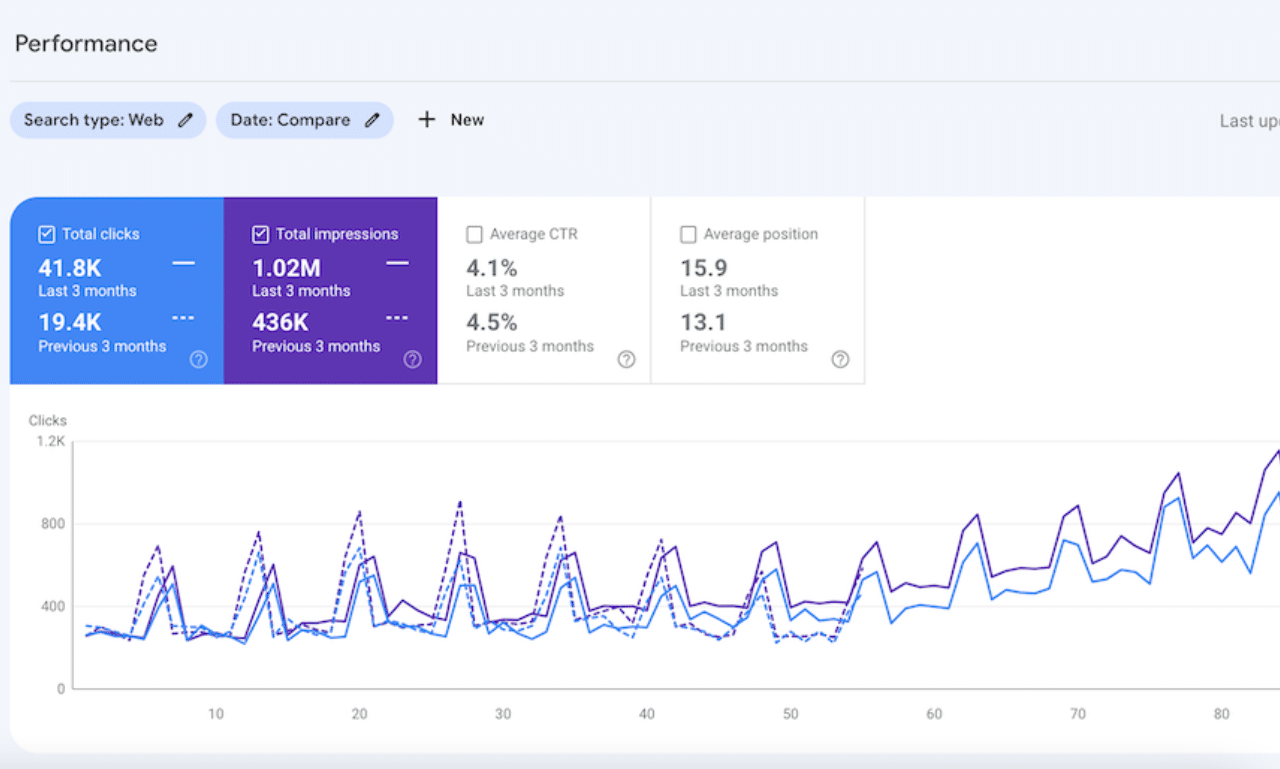Click the x-axis label 80
1280x769 pixels.
1222,714
